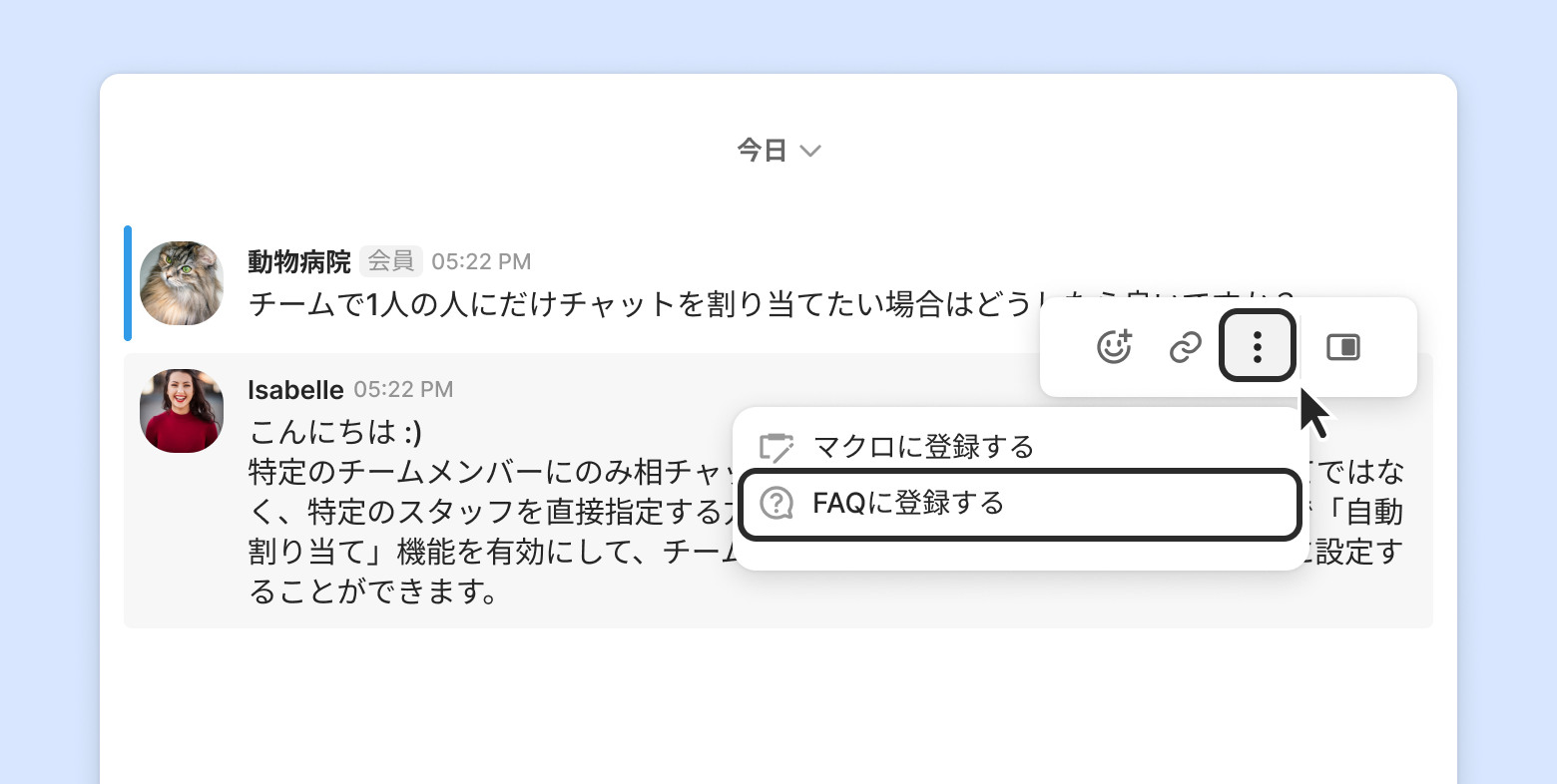
Task: Select マクロに登録する from the menu
Action: pyautogui.click(x=923, y=447)
